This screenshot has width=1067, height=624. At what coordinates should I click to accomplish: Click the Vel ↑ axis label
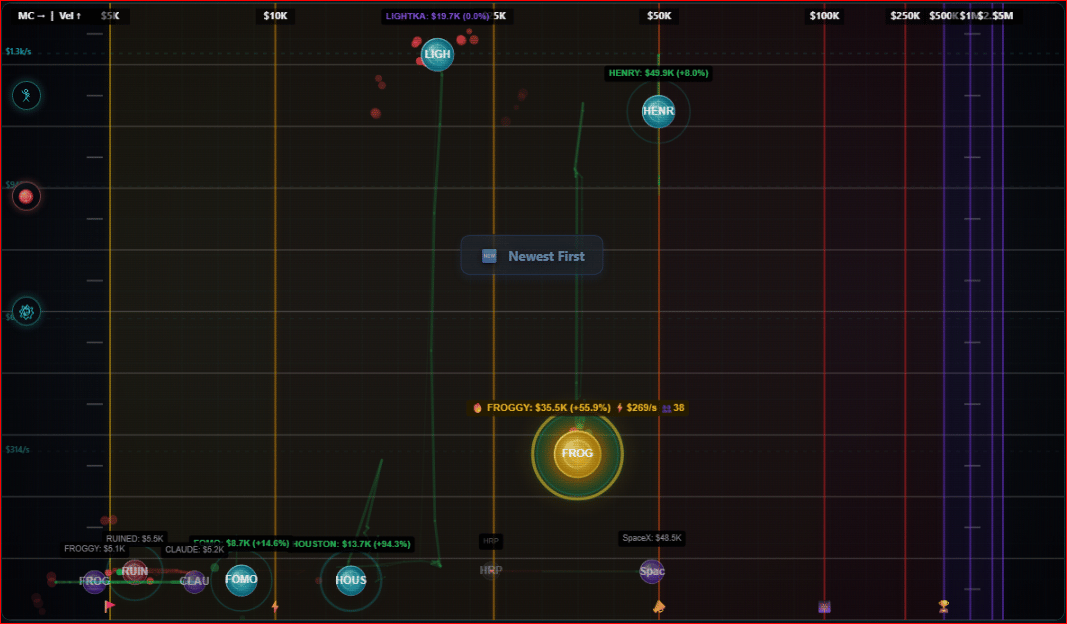(70, 16)
